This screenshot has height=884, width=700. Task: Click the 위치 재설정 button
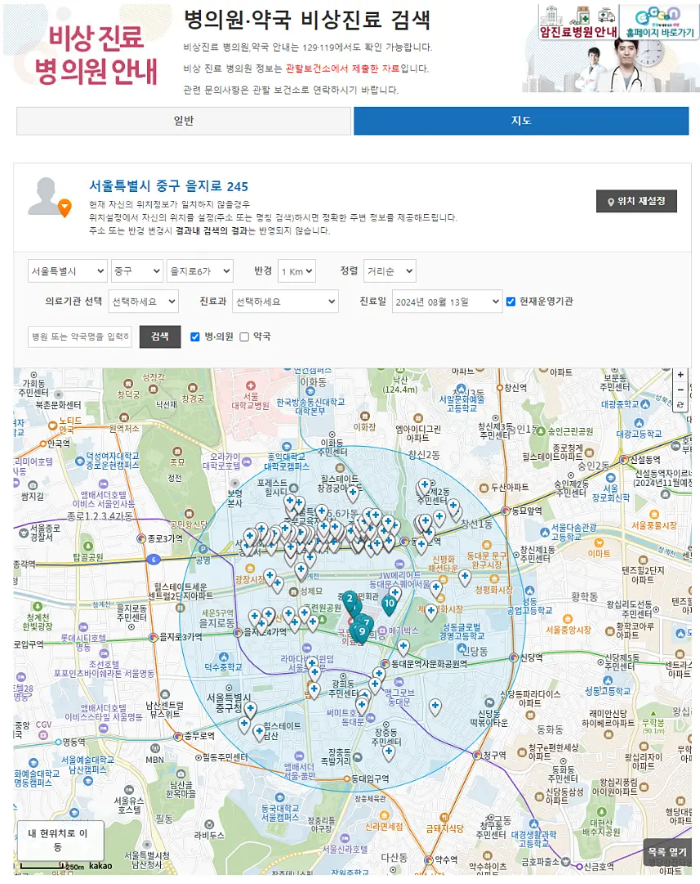coord(636,201)
